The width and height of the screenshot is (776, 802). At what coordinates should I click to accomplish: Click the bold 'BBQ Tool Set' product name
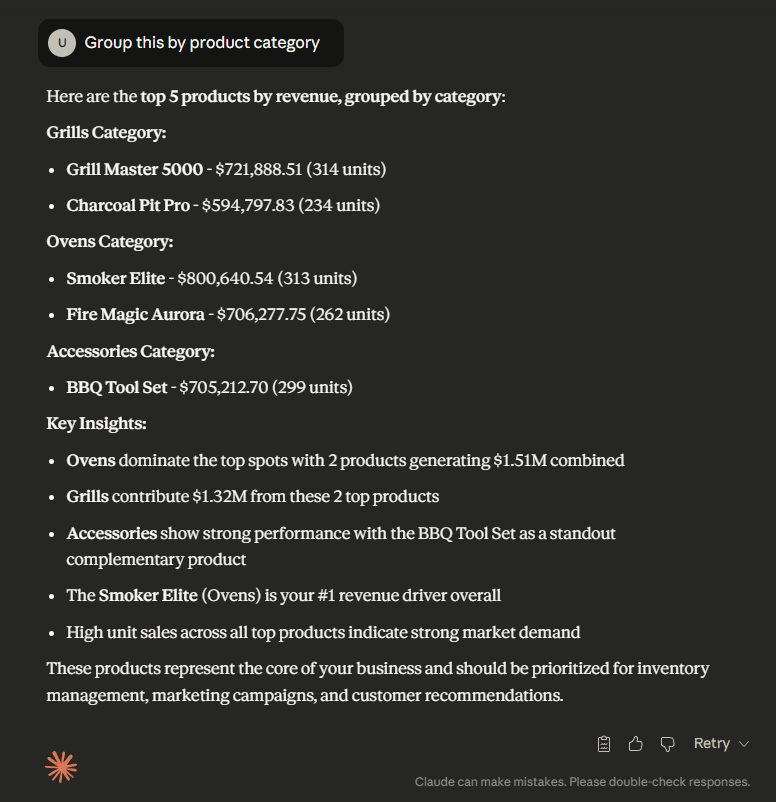point(117,387)
